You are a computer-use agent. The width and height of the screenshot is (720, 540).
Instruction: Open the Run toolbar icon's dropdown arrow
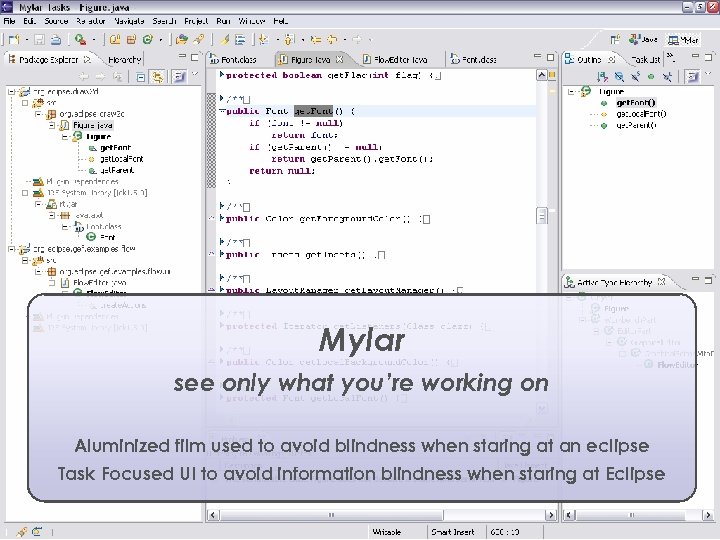(x=94, y=40)
